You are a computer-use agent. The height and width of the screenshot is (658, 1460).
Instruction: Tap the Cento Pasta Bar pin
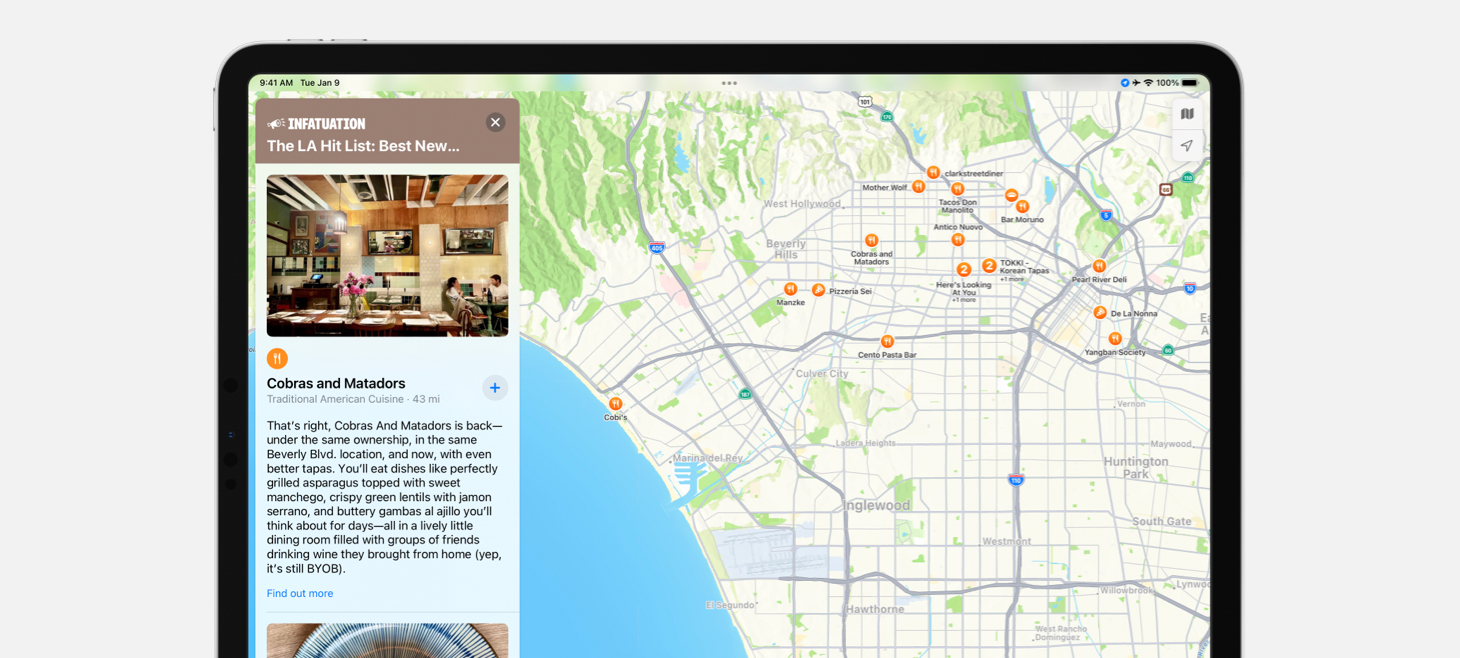pos(887,342)
